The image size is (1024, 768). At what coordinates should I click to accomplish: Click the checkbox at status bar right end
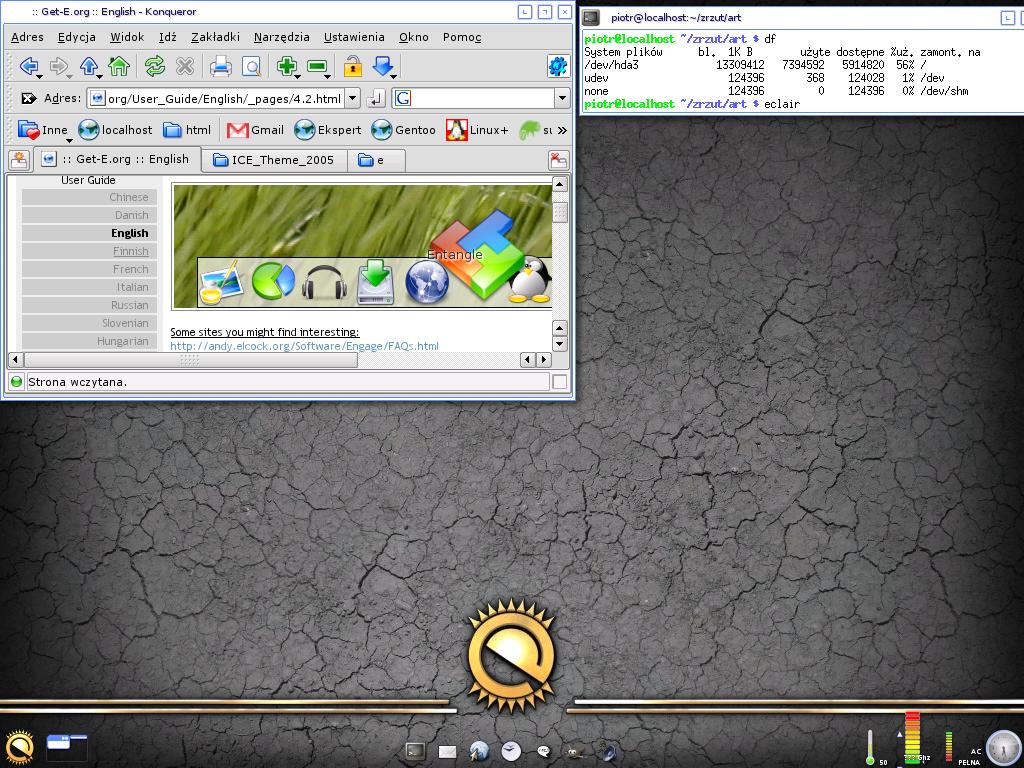(560, 382)
